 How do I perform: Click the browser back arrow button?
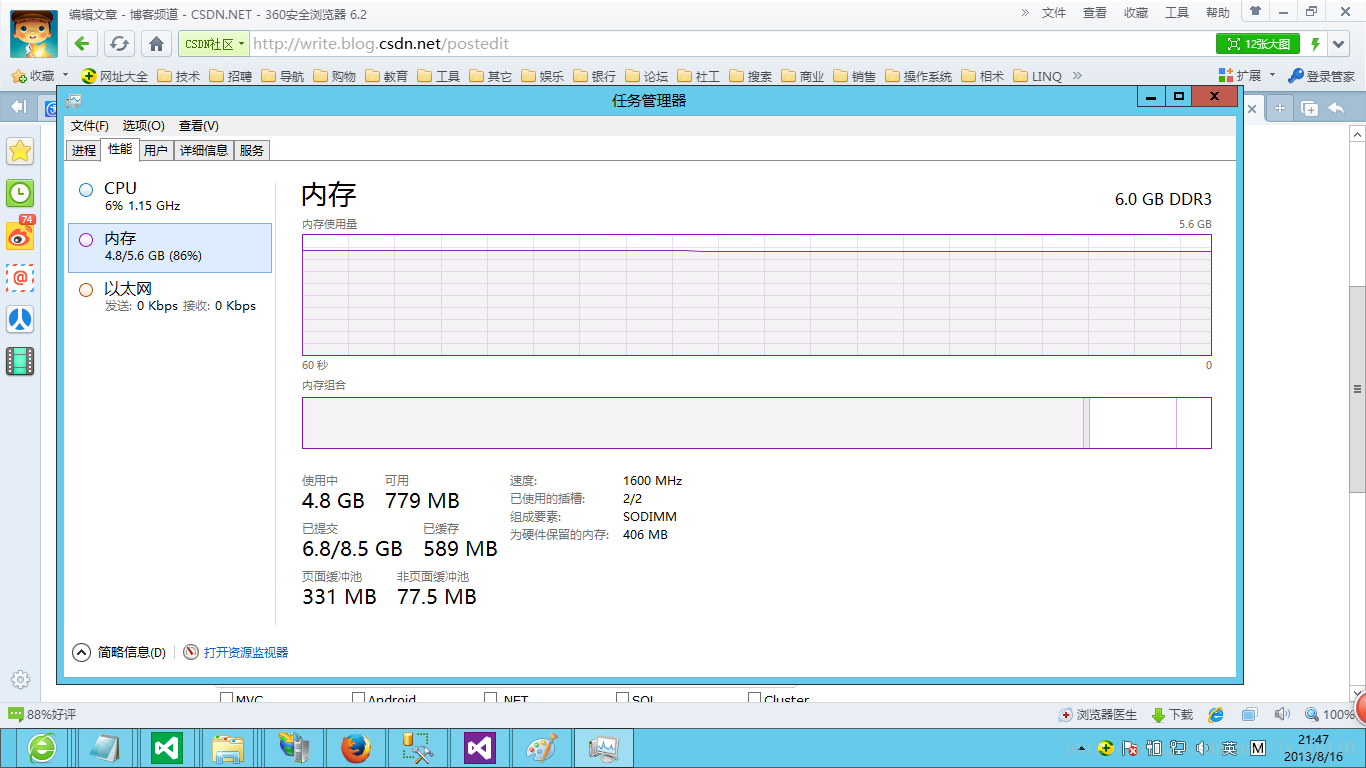click(82, 44)
